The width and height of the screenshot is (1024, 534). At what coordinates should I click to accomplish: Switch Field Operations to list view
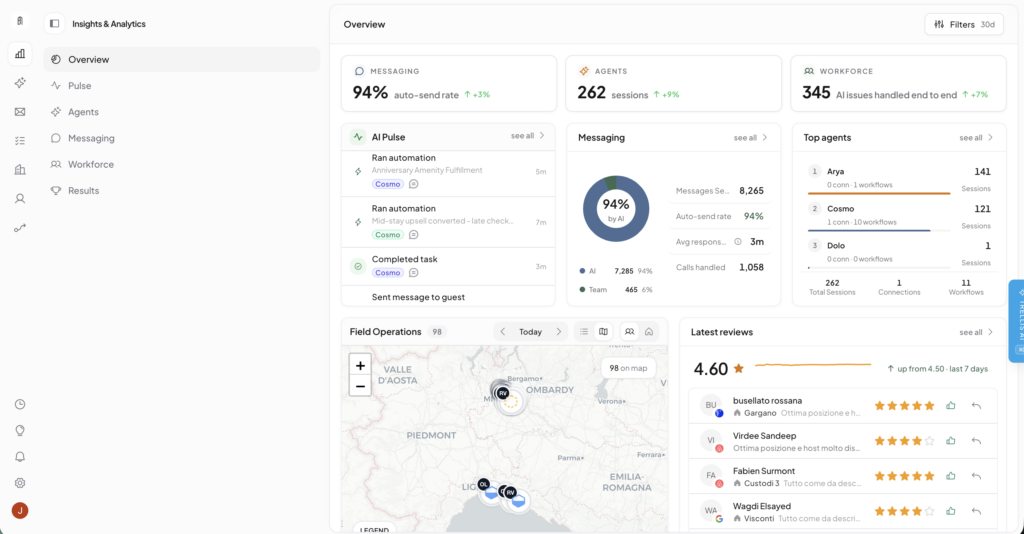[x=584, y=332]
